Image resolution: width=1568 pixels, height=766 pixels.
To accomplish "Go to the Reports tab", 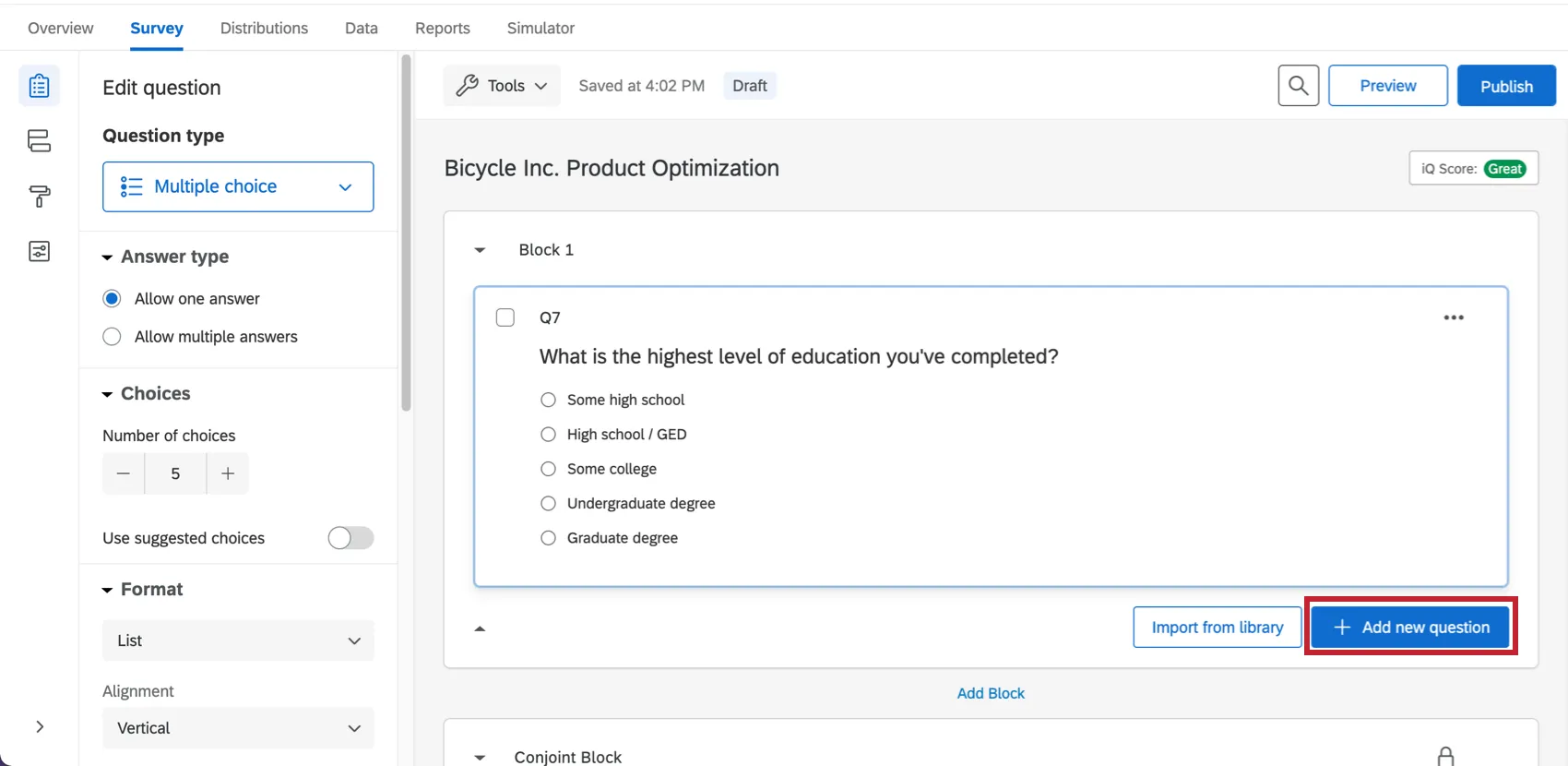I will coord(442,28).
